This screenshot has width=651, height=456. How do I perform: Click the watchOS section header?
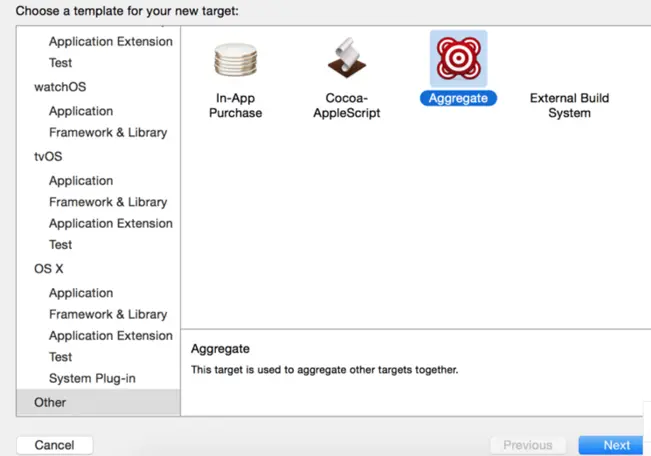tap(60, 87)
